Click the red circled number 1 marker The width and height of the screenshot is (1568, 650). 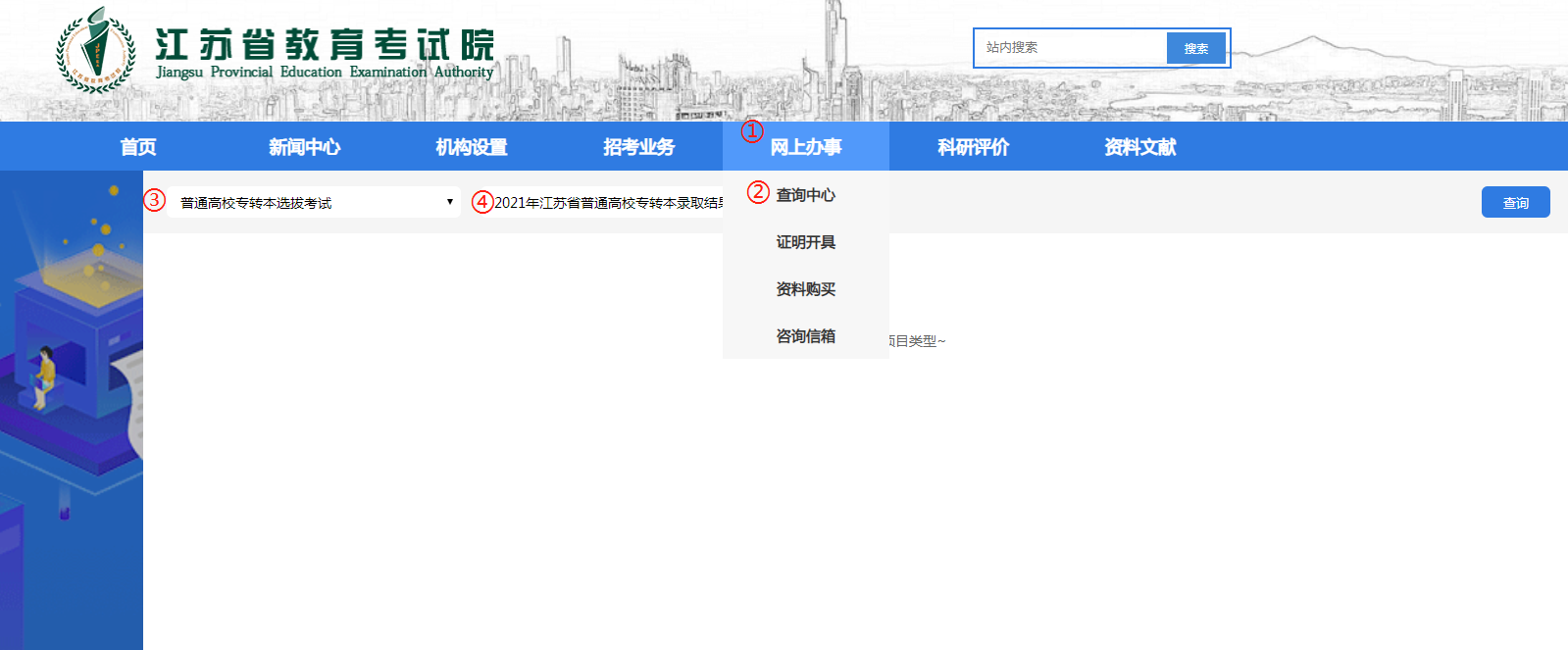tap(752, 131)
